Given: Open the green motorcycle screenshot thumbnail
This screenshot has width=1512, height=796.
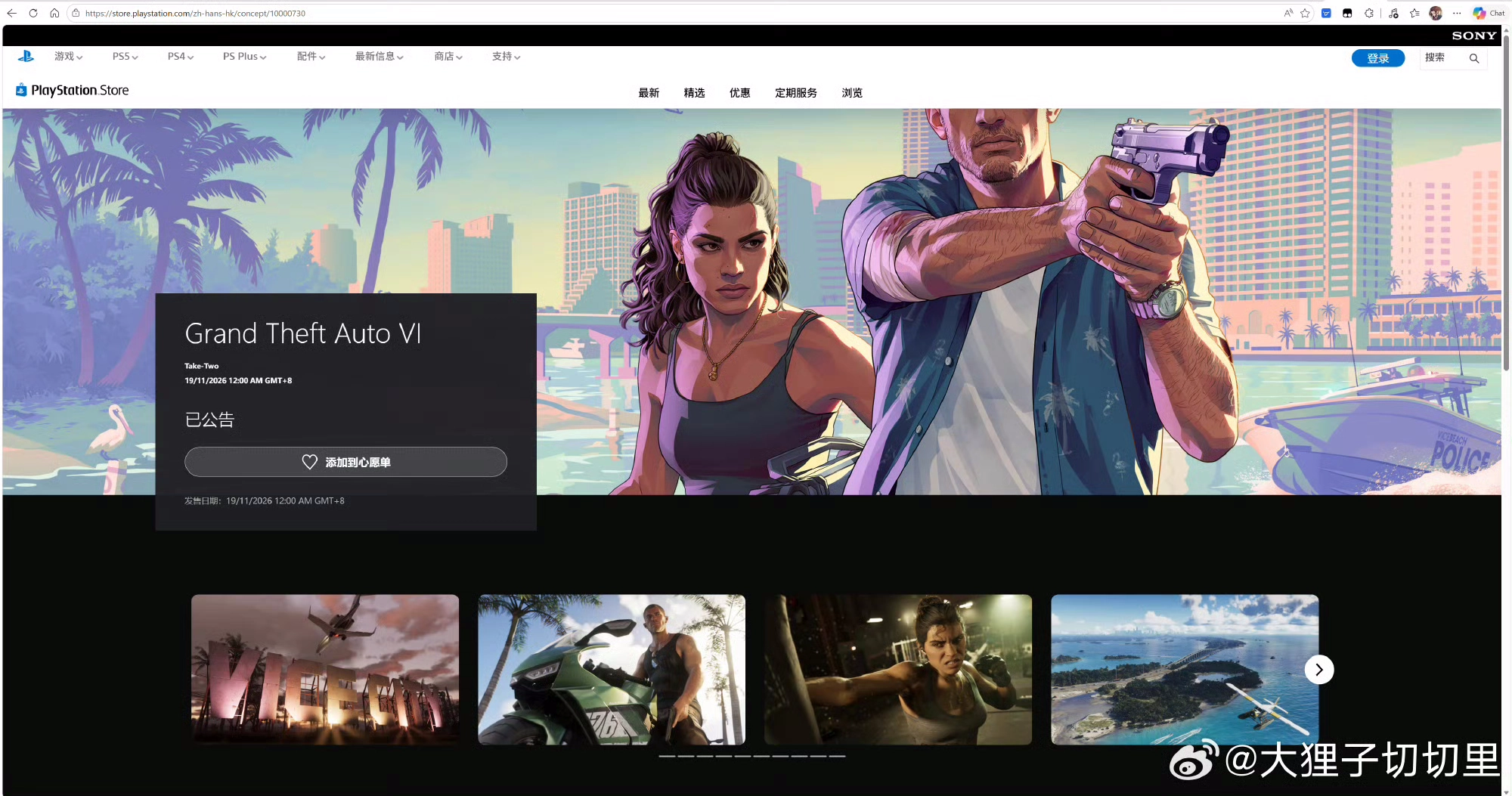Looking at the screenshot, I should [612, 670].
